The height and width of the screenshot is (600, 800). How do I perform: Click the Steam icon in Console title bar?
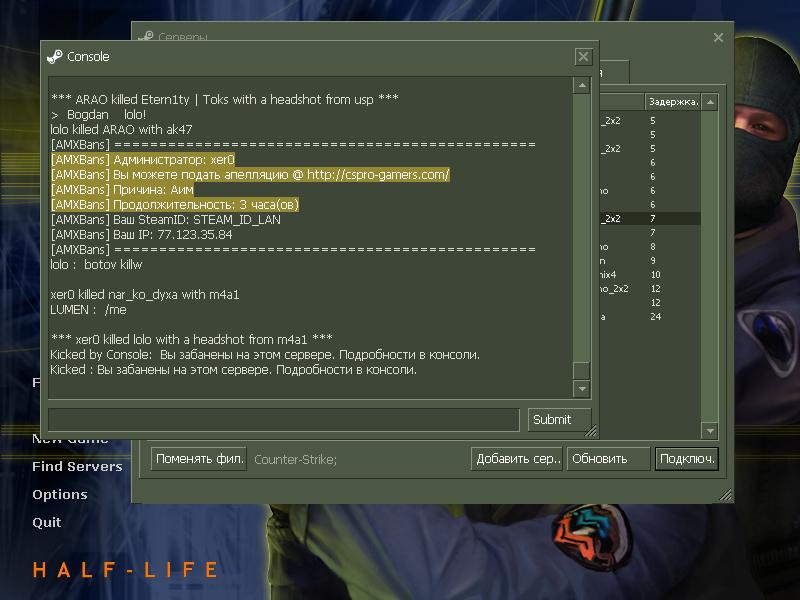coord(55,57)
